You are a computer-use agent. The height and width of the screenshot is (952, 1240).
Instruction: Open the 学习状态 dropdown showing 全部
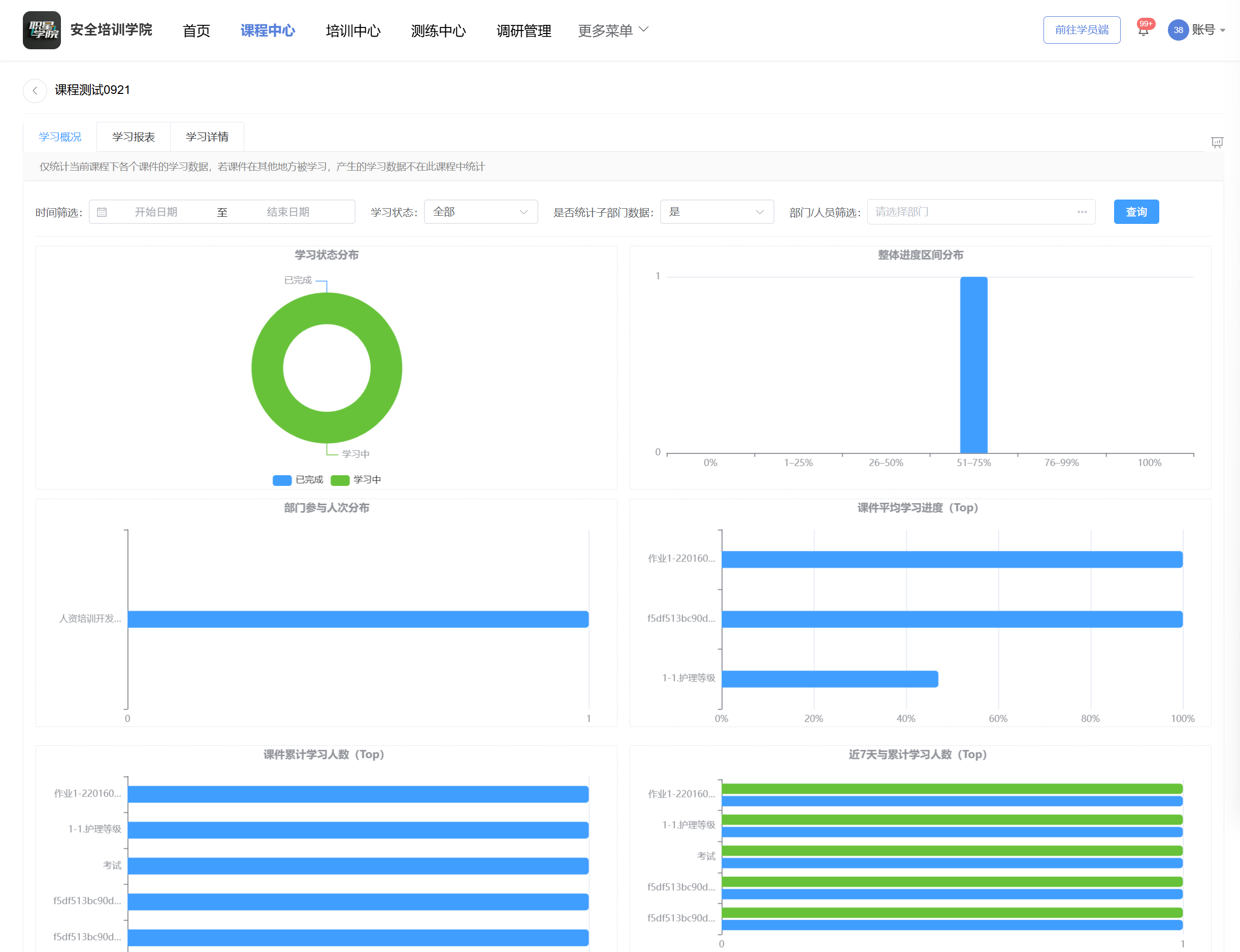(x=480, y=212)
